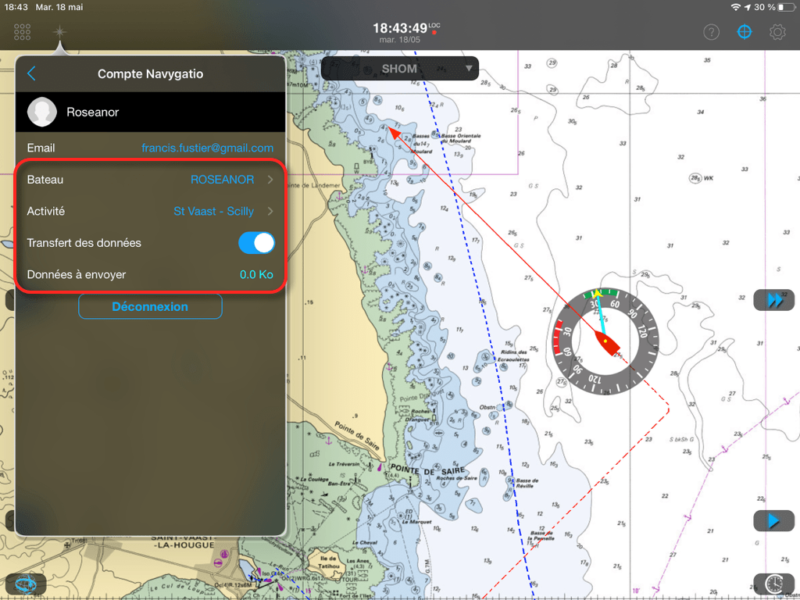
Task: Open Activité St Vaast - Scilly chooser
Action: (223, 212)
